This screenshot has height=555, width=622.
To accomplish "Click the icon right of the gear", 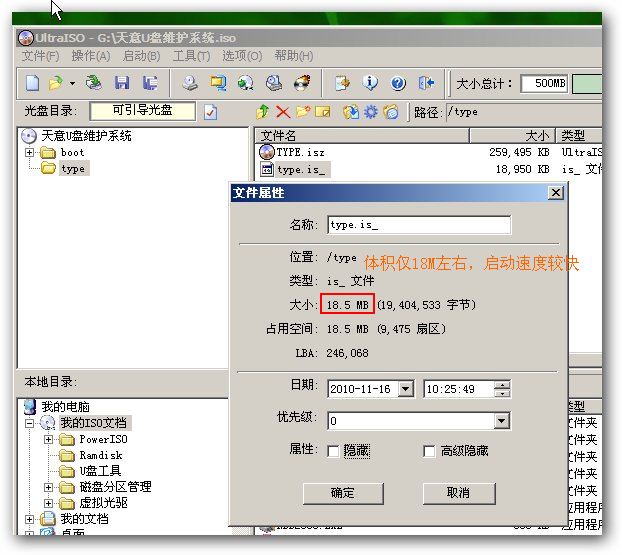I will click(x=391, y=112).
